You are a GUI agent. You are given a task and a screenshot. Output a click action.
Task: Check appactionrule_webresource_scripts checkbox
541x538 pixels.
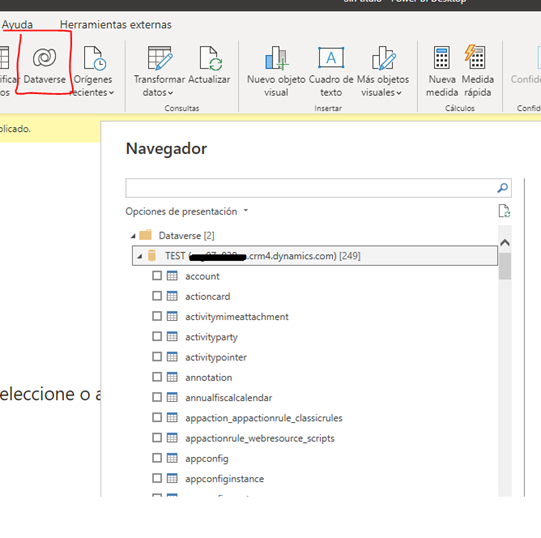point(157,438)
